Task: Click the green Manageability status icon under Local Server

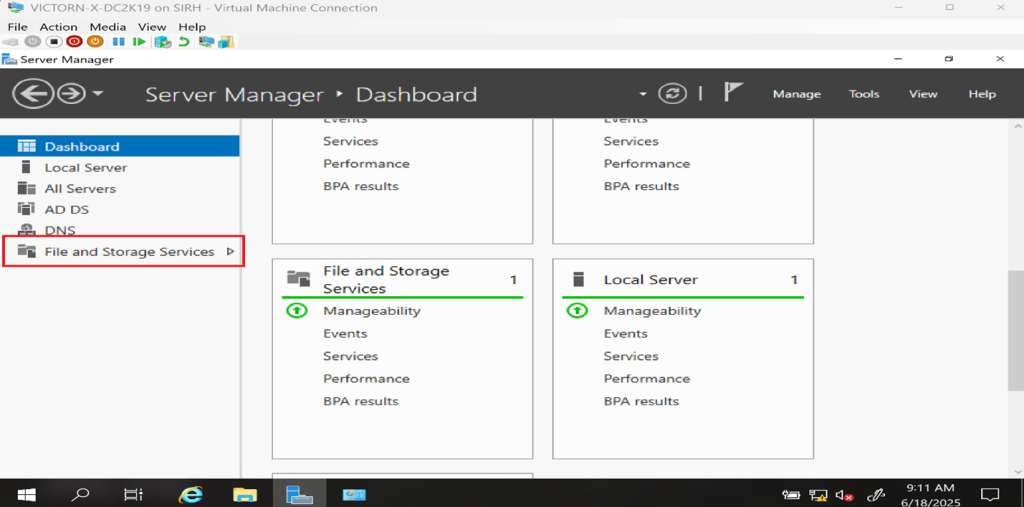Action: coord(577,311)
